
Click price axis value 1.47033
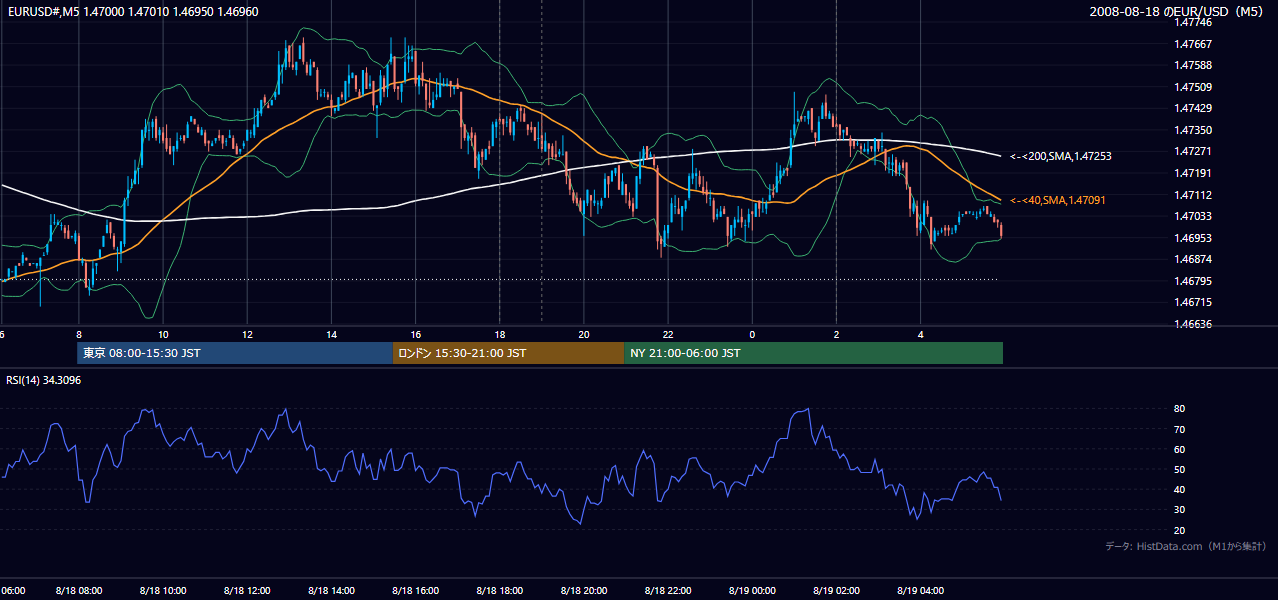click(x=1193, y=216)
